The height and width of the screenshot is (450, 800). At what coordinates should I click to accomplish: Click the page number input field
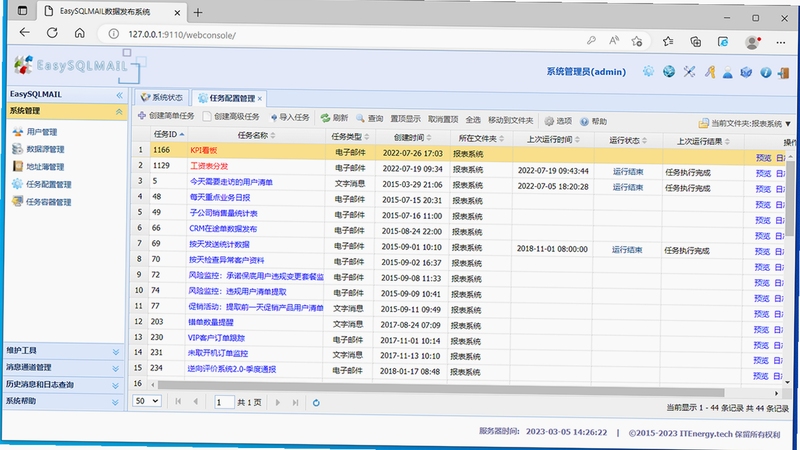tap(224, 402)
